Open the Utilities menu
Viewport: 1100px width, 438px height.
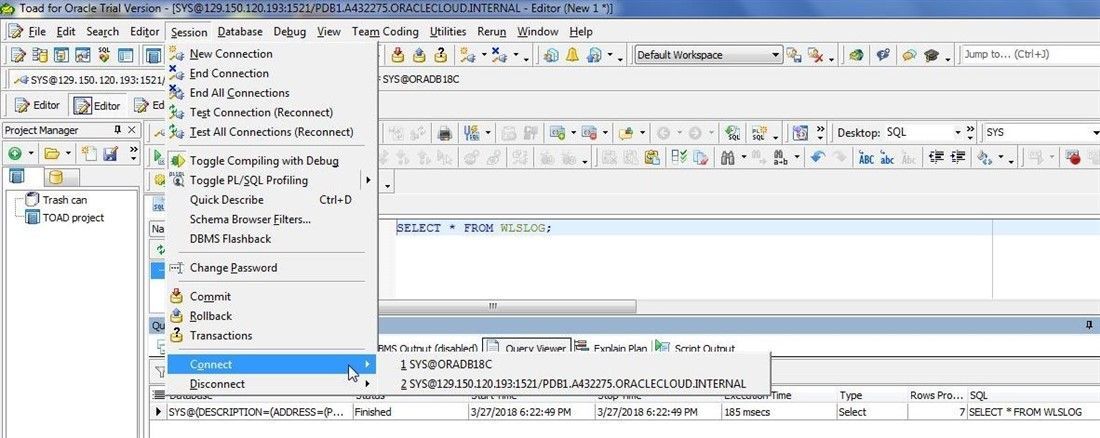[x=448, y=32]
